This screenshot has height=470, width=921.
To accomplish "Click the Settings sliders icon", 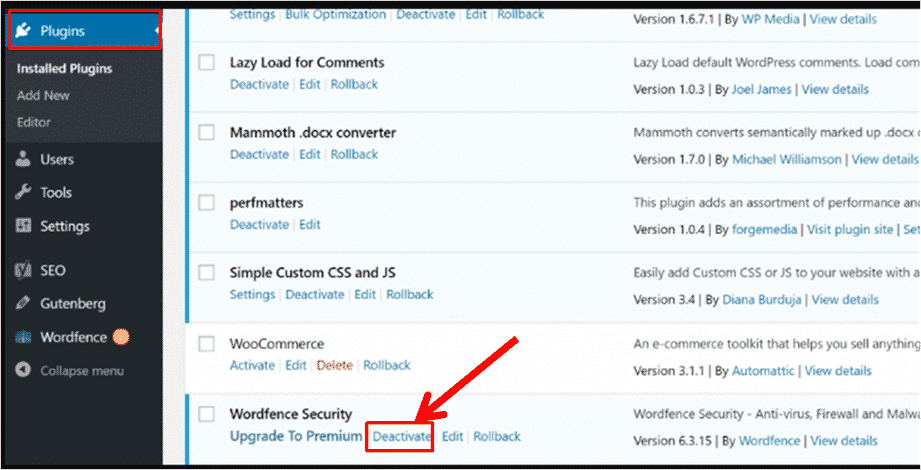I will pos(23,226).
